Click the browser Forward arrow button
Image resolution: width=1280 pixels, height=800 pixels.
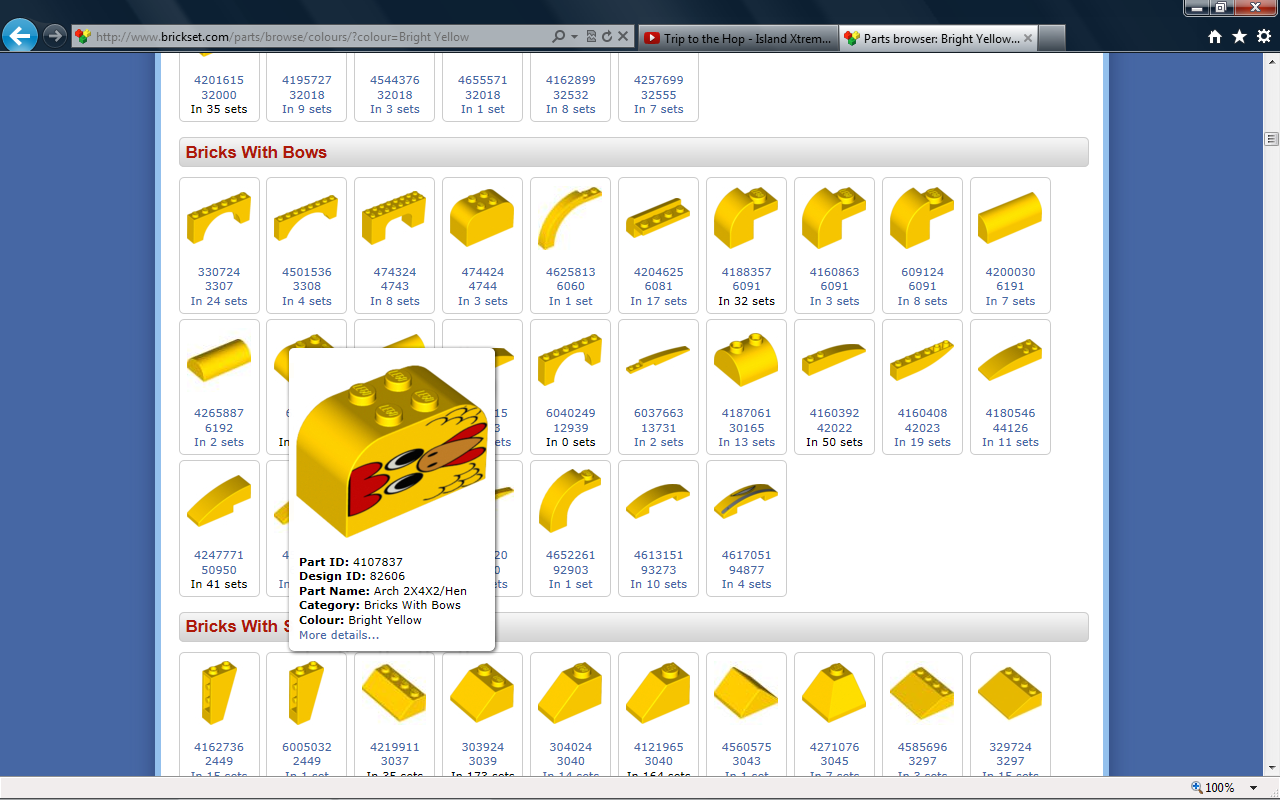(55, 36)
